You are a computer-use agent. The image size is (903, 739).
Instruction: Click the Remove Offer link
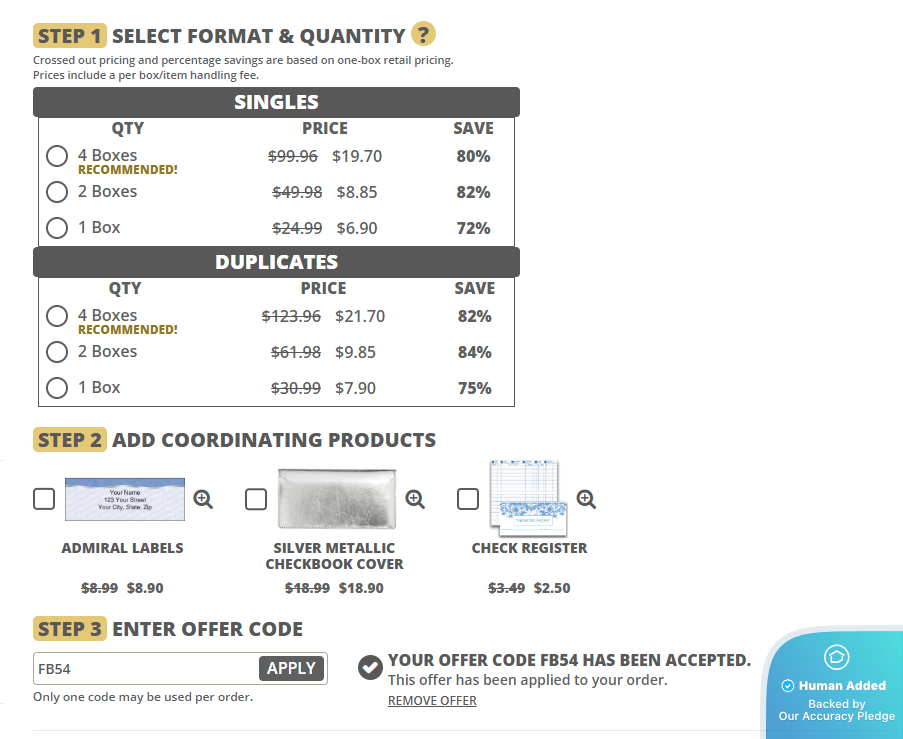click(x=432, y=701)
